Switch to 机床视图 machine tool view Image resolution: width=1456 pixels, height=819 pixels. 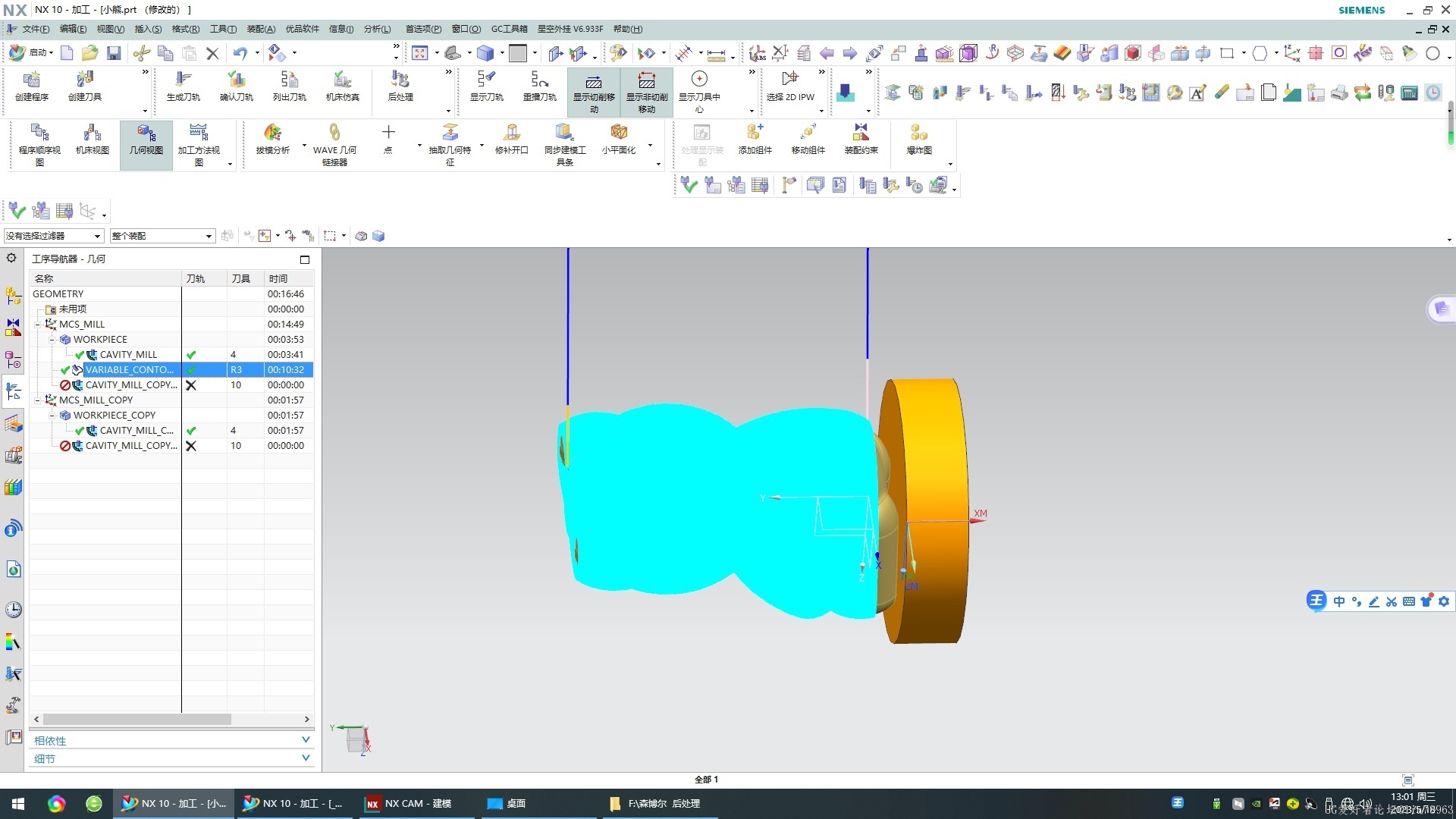pyautogui.click(x=93, y=140)
